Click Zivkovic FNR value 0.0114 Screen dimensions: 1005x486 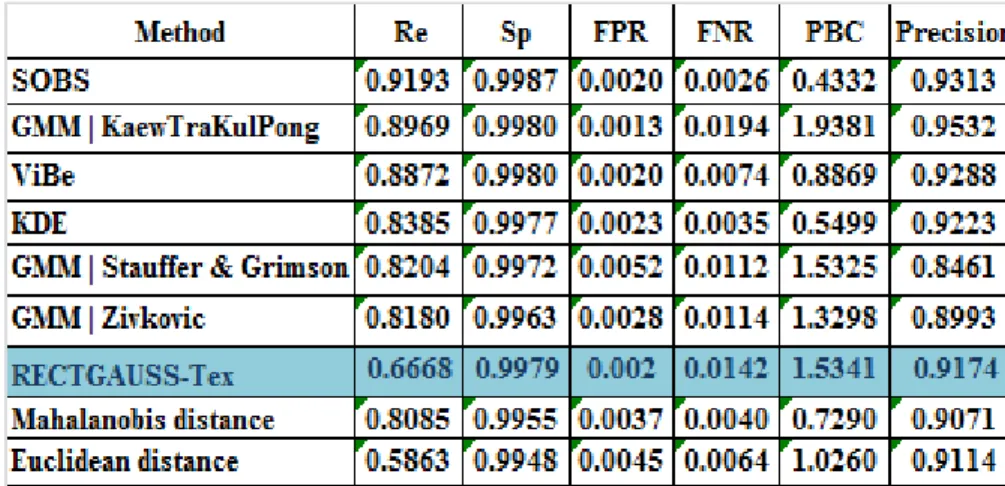click(725, 319)
